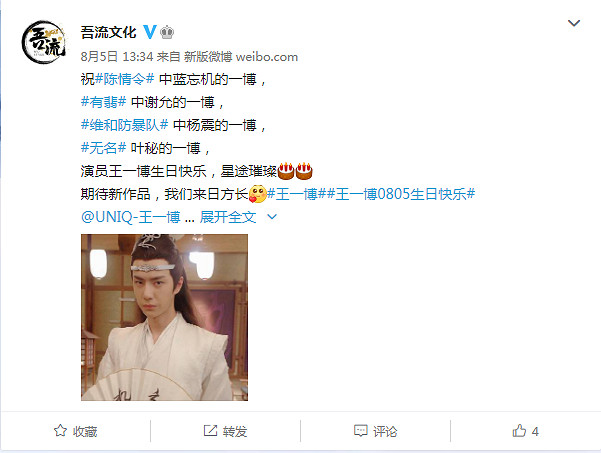This screenshot has width=601, height=453.
Task: Click the repost share icon
Action: pos(210,431)
